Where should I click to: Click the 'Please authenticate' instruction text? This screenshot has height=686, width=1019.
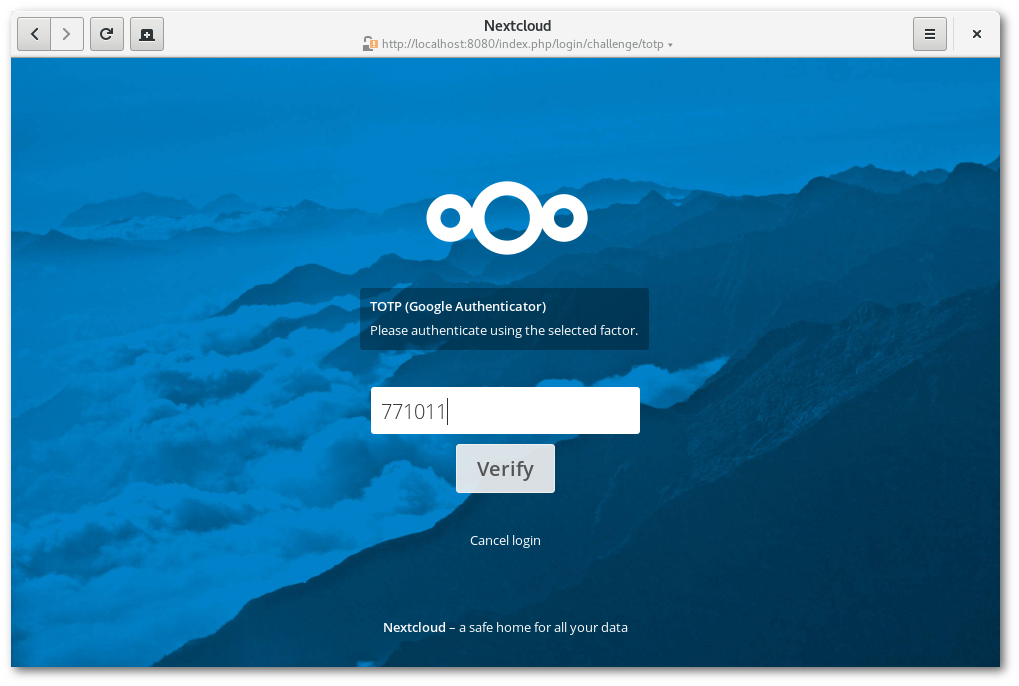504,330
